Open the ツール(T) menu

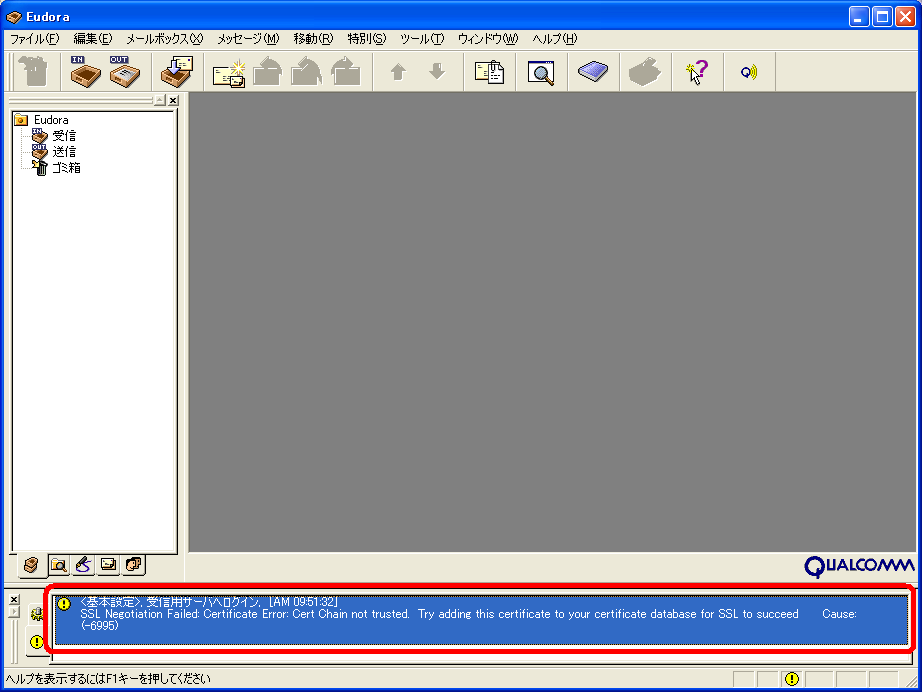pos(422,39)
